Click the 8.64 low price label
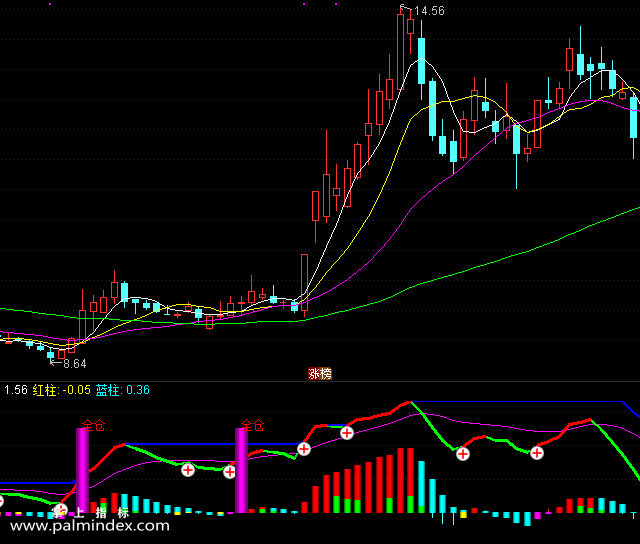The height and width of the screenshot is (544, 640). [75, 364]
